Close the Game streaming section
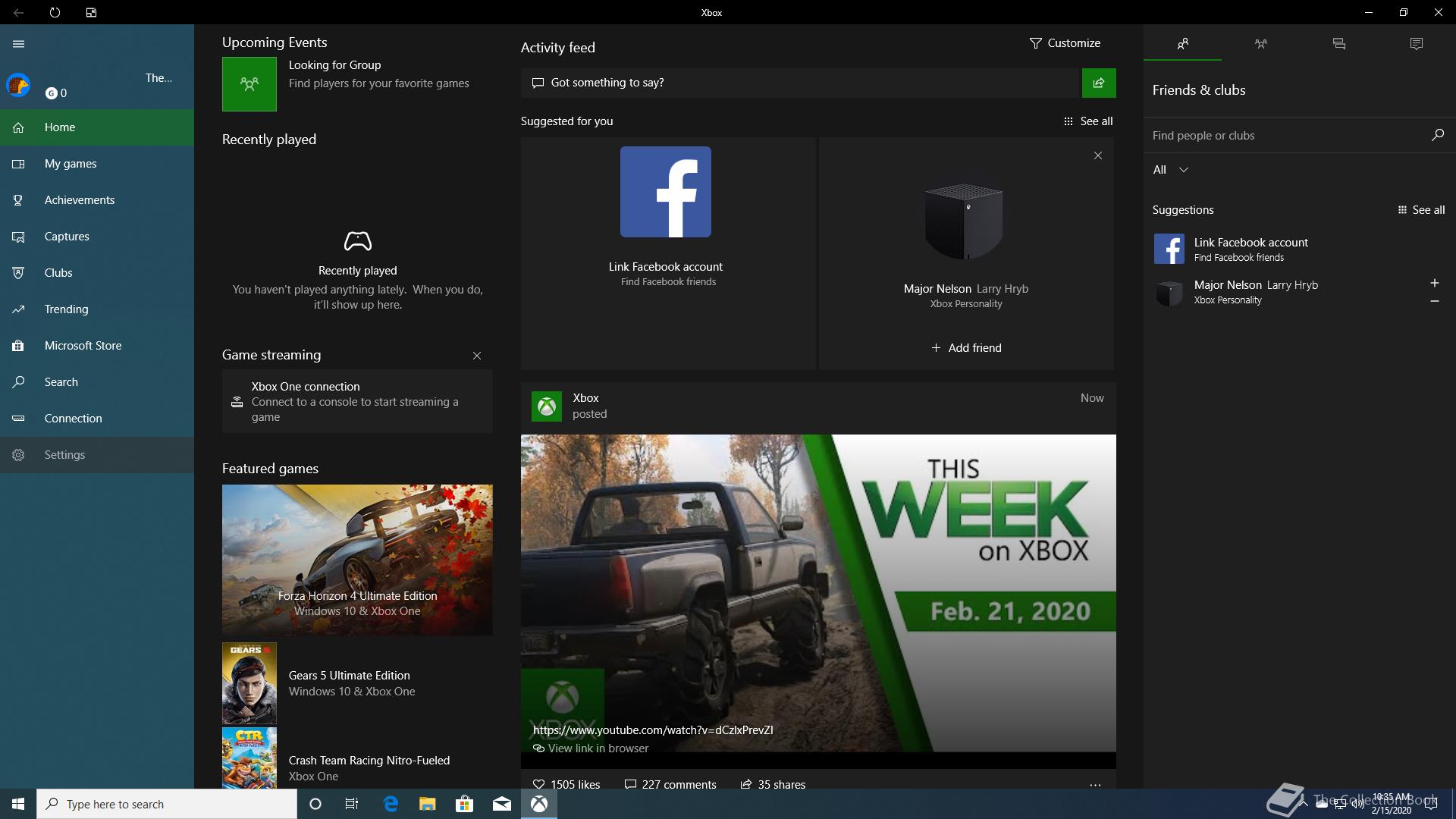Viewport: 1456px width, 819px height. pos(477,356)
